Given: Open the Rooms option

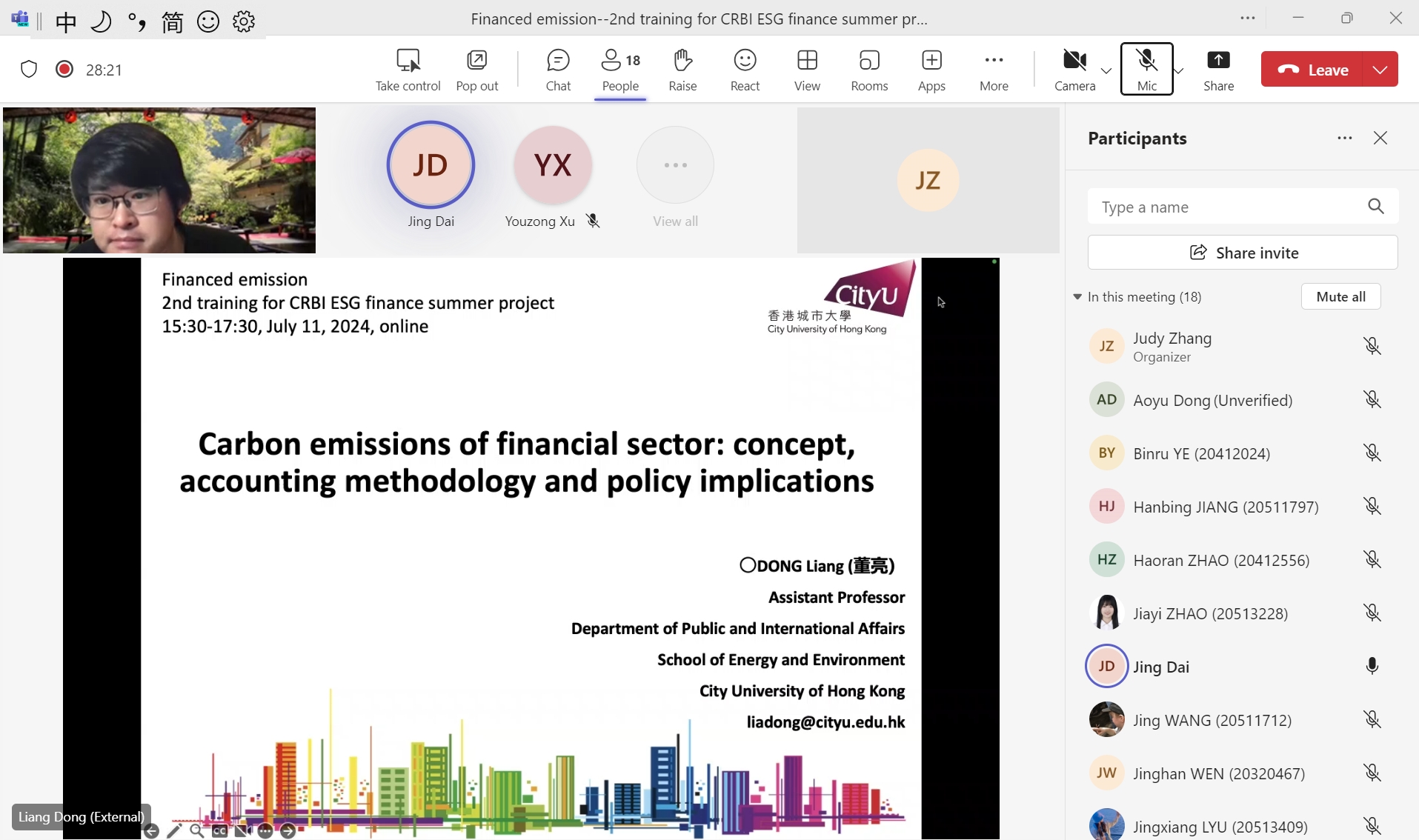Looking at the screenshot, I should (869, 70).
